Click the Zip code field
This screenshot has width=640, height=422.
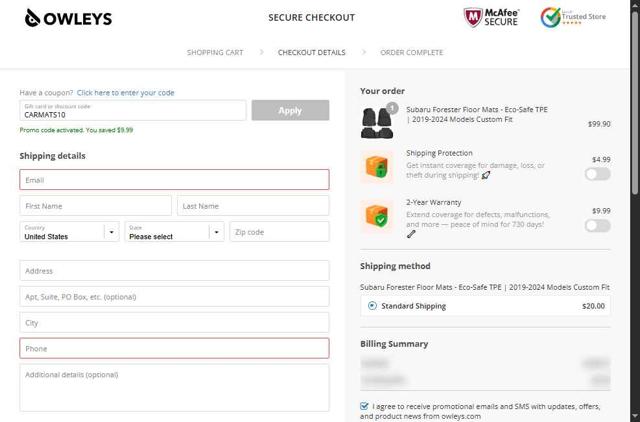click(279, 232)
